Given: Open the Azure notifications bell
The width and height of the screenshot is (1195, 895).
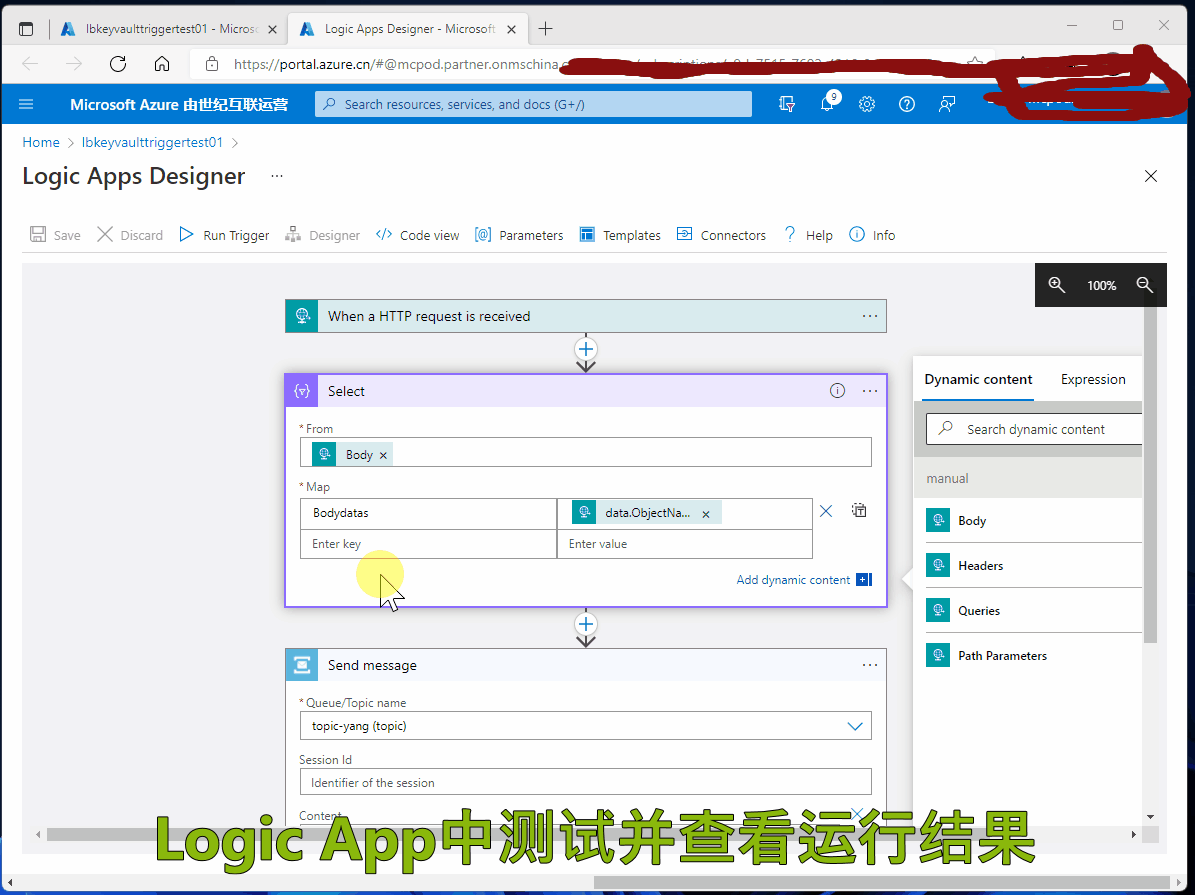Looking at the screenshot, I should pos(827,104).
